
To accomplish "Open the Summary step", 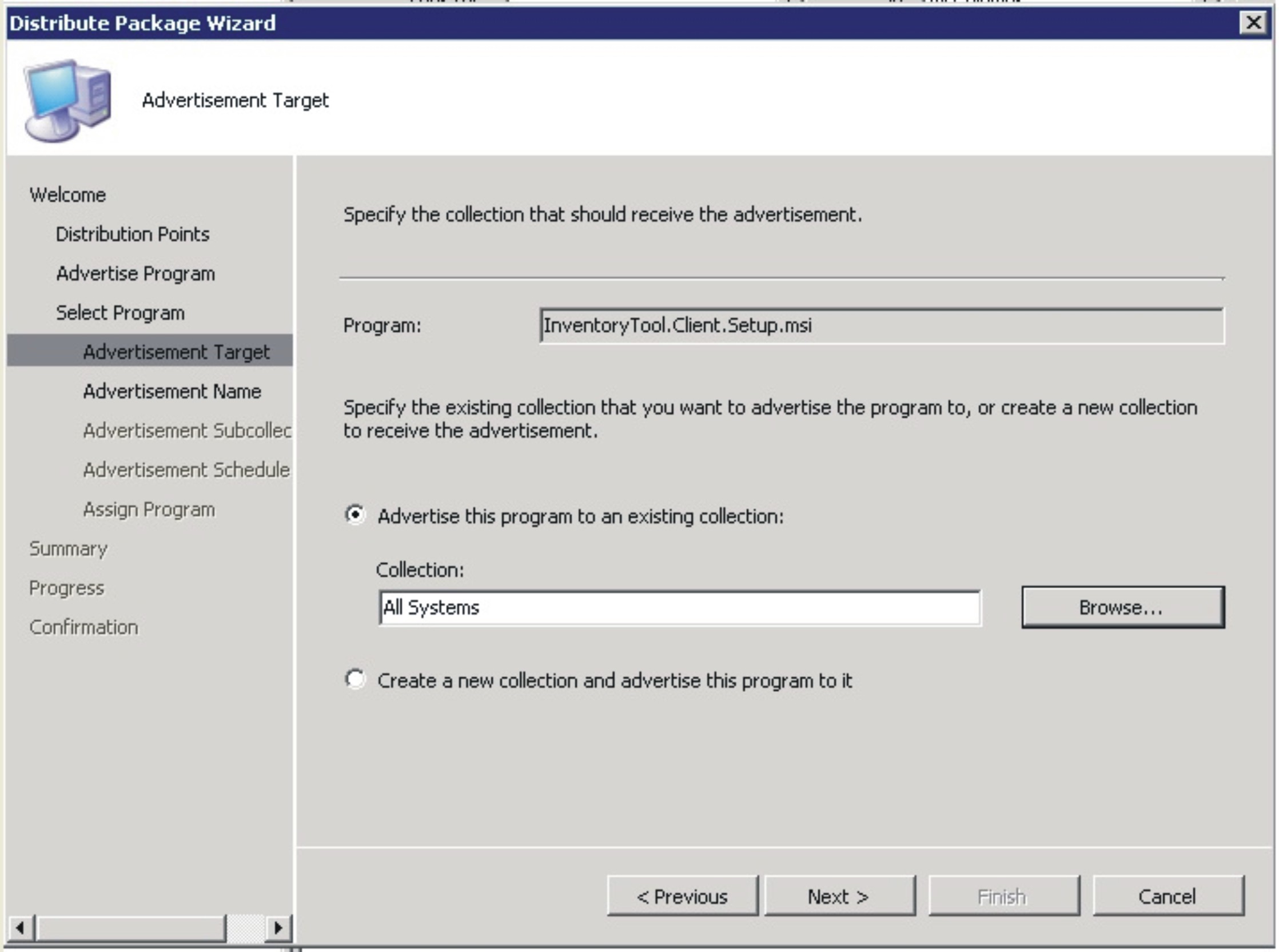I will coord(68,548).
